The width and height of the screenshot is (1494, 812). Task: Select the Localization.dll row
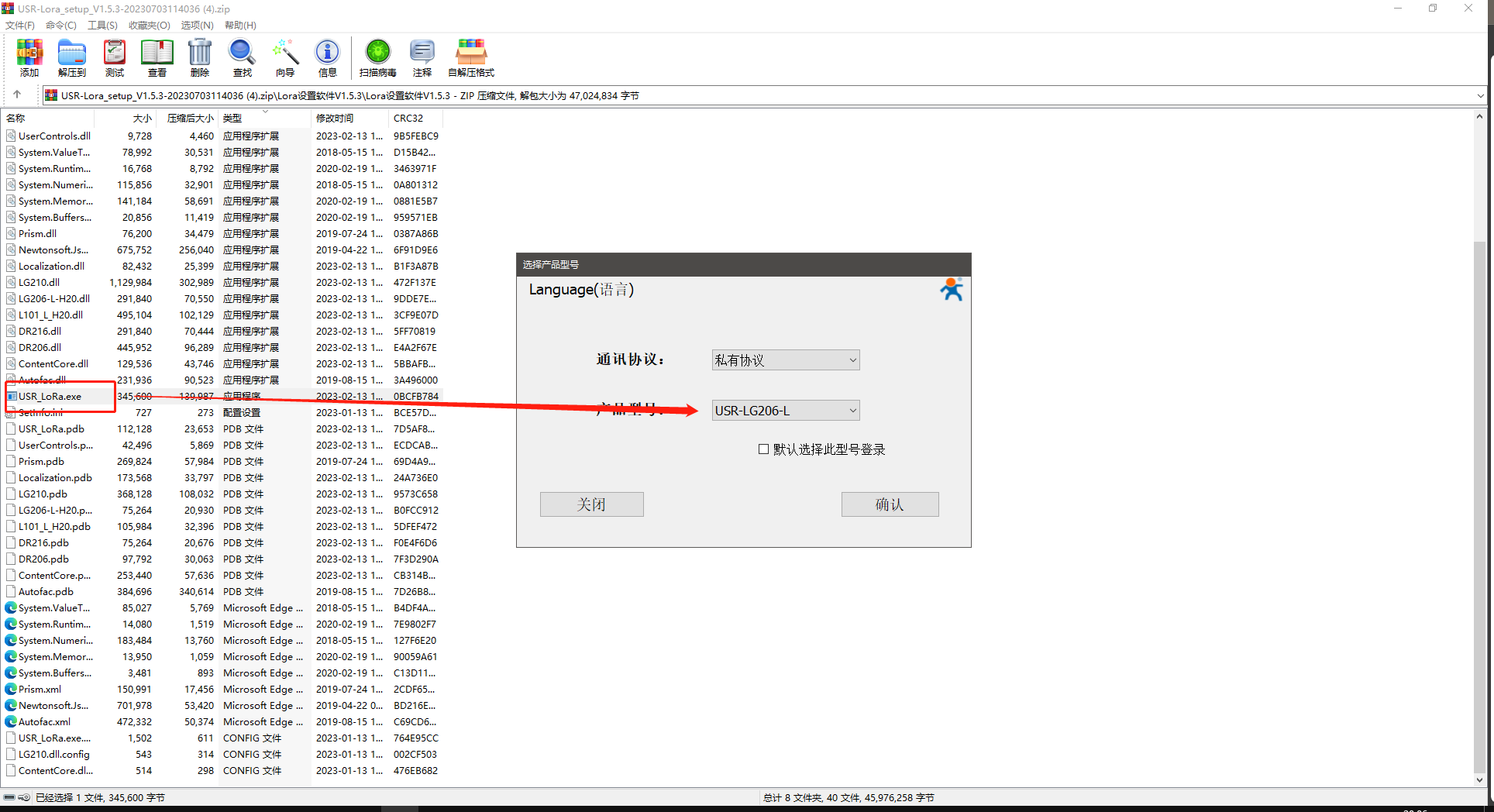pyautogui.click(x=223, y=266)
